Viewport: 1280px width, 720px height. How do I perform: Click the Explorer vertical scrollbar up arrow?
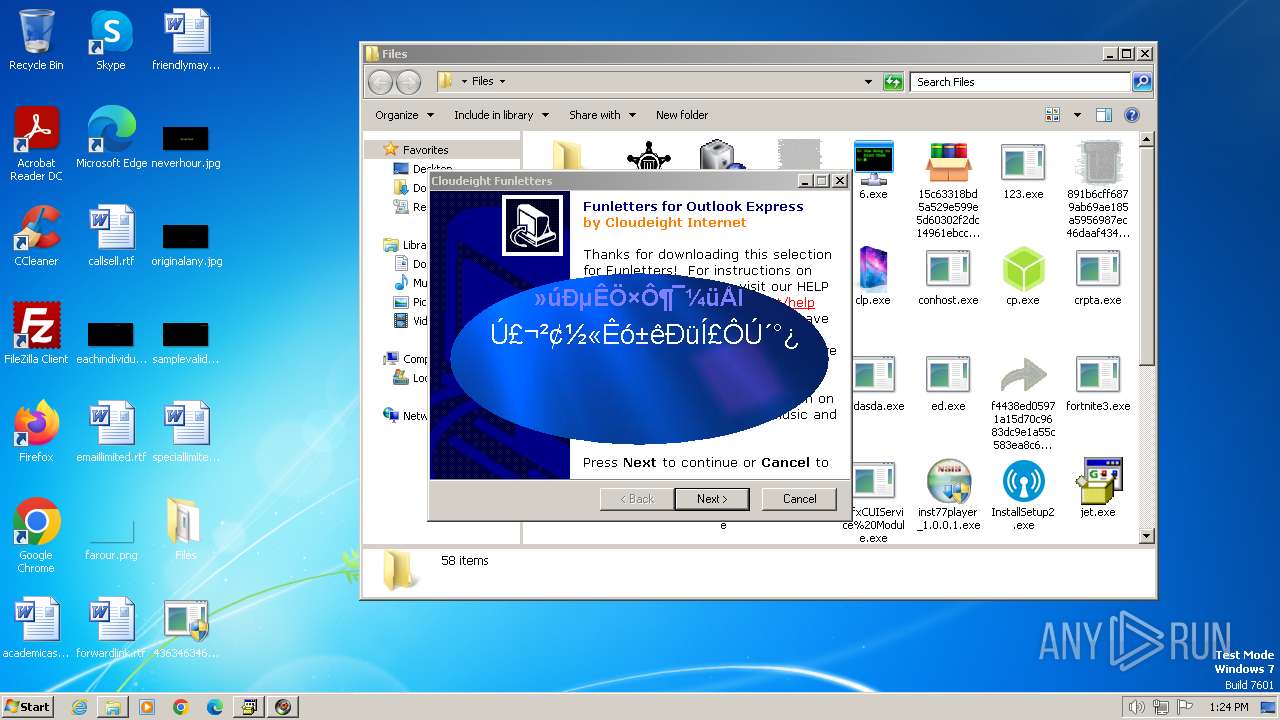tap(1147, 140)
